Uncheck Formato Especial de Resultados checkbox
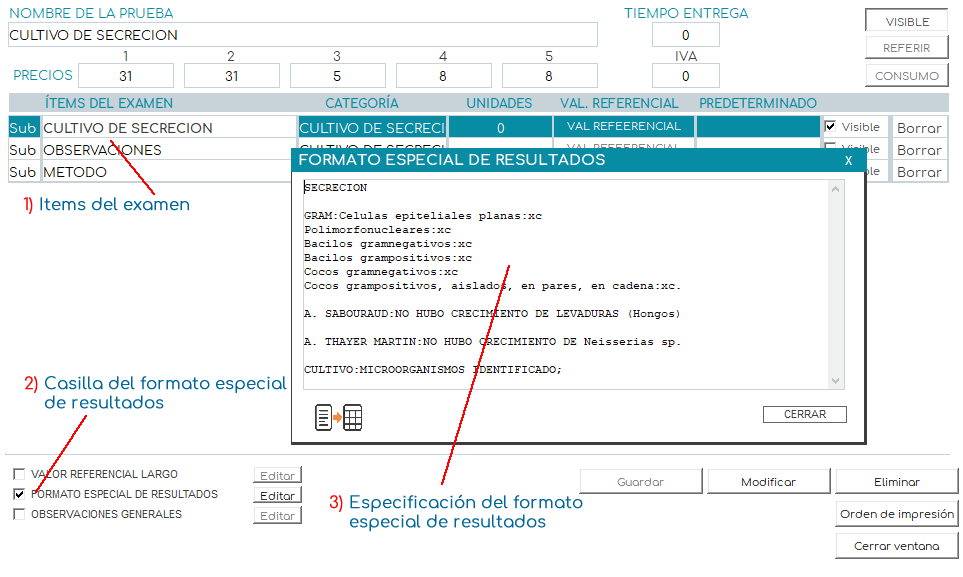The image size is (963, 577). 19,495
